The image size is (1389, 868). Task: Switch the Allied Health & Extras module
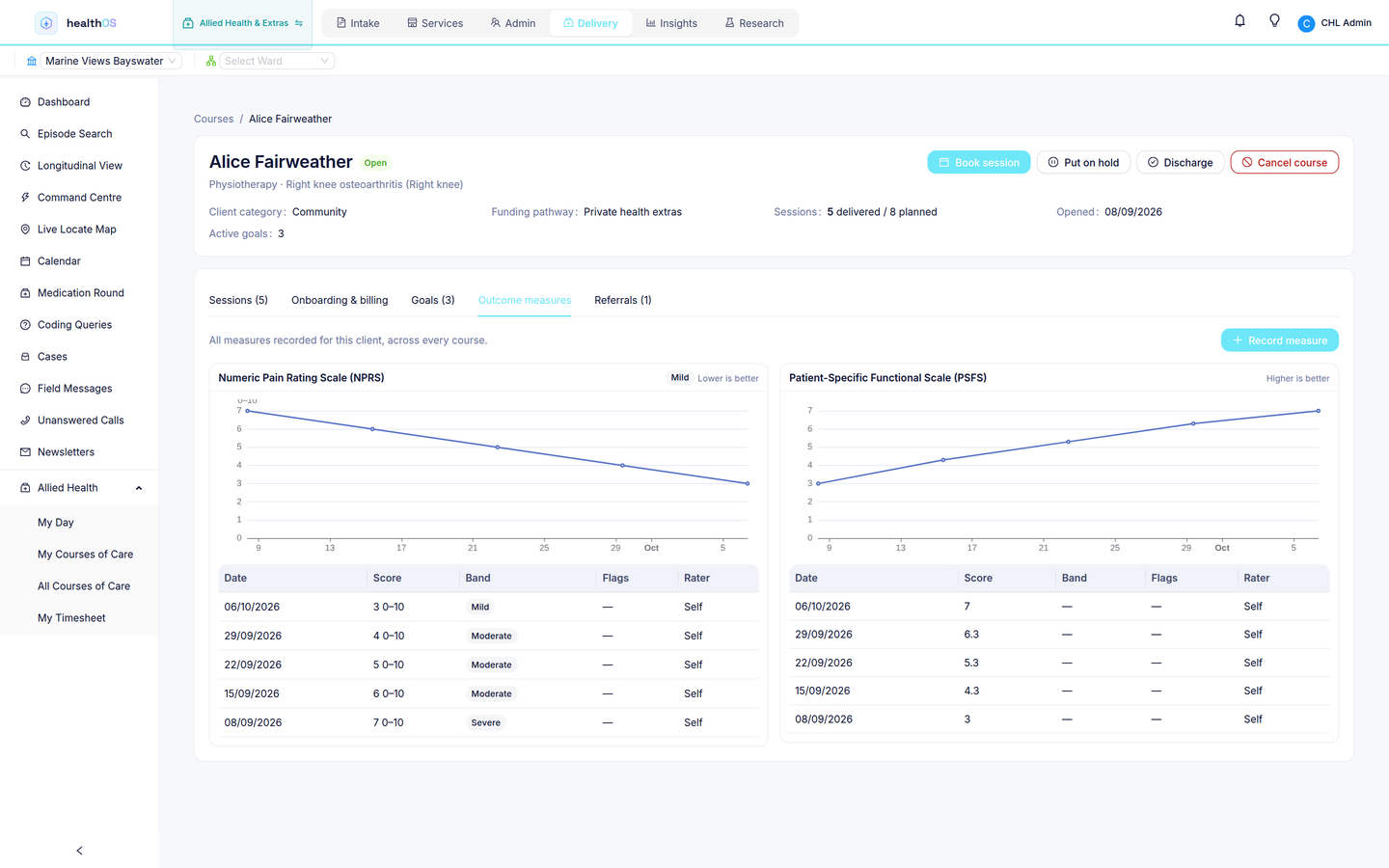click(242, 23)
